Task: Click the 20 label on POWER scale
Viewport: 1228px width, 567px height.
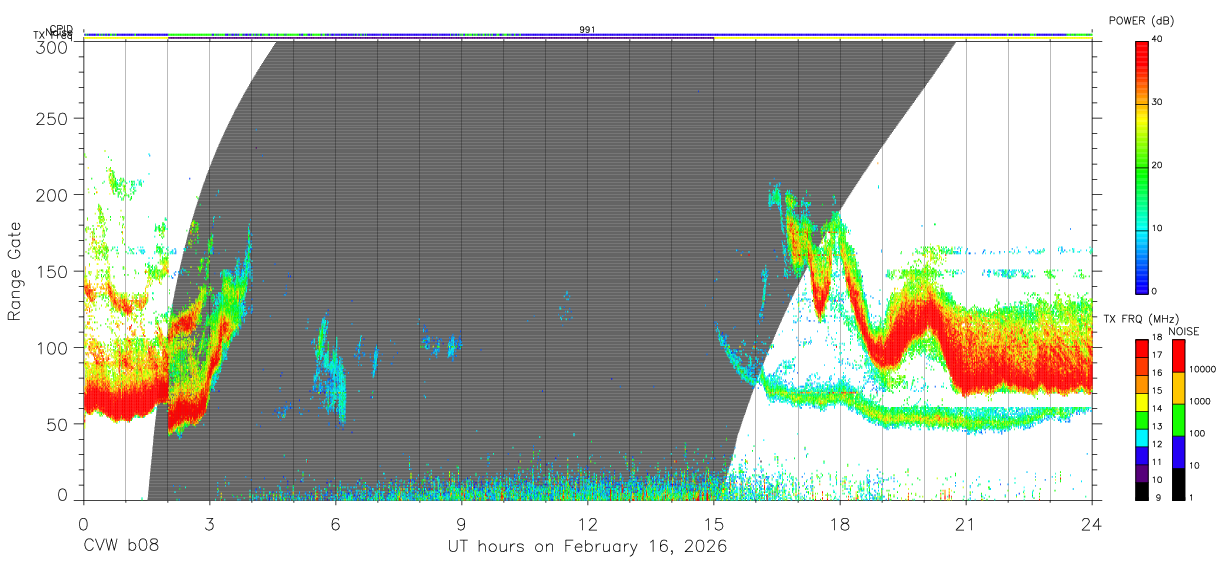Action: pos(1159,165)
